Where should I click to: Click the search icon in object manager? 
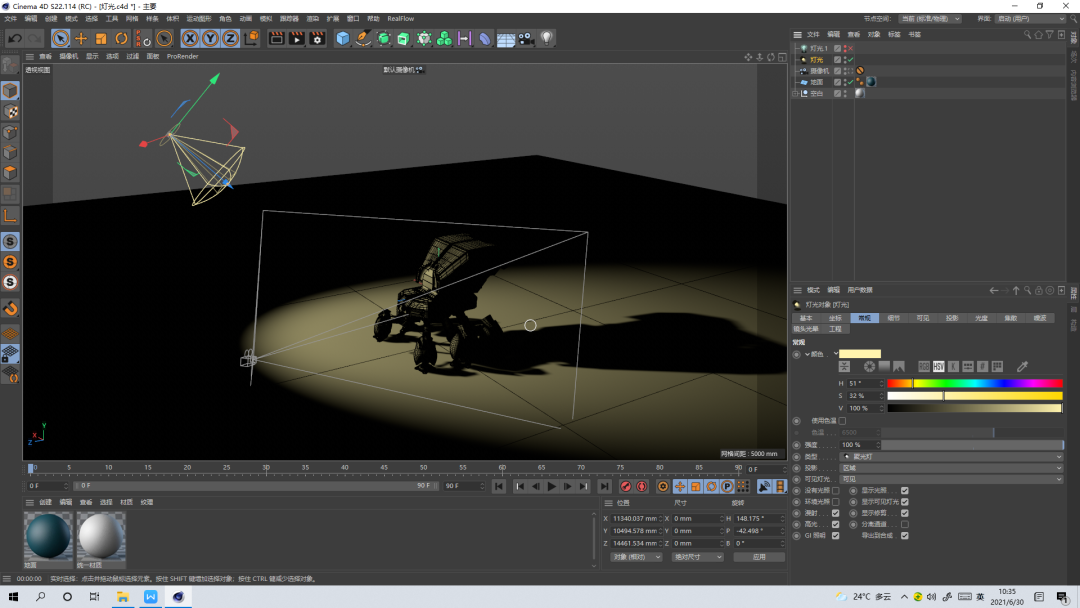[x=1027, y=34]
